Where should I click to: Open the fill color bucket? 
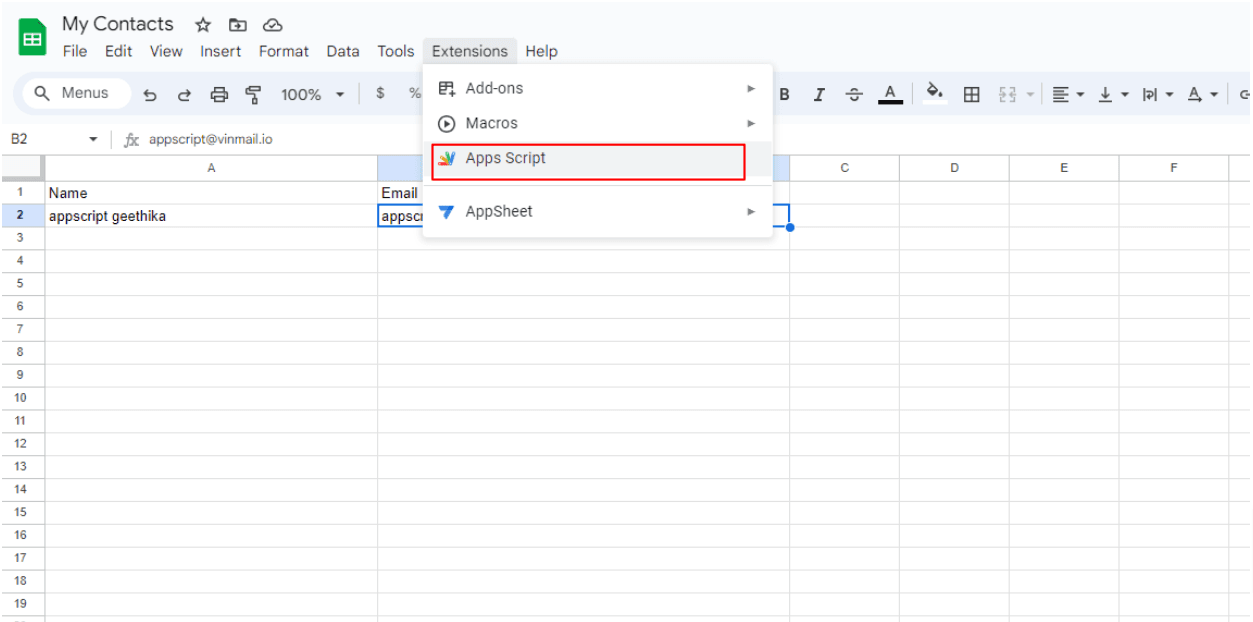935,94
